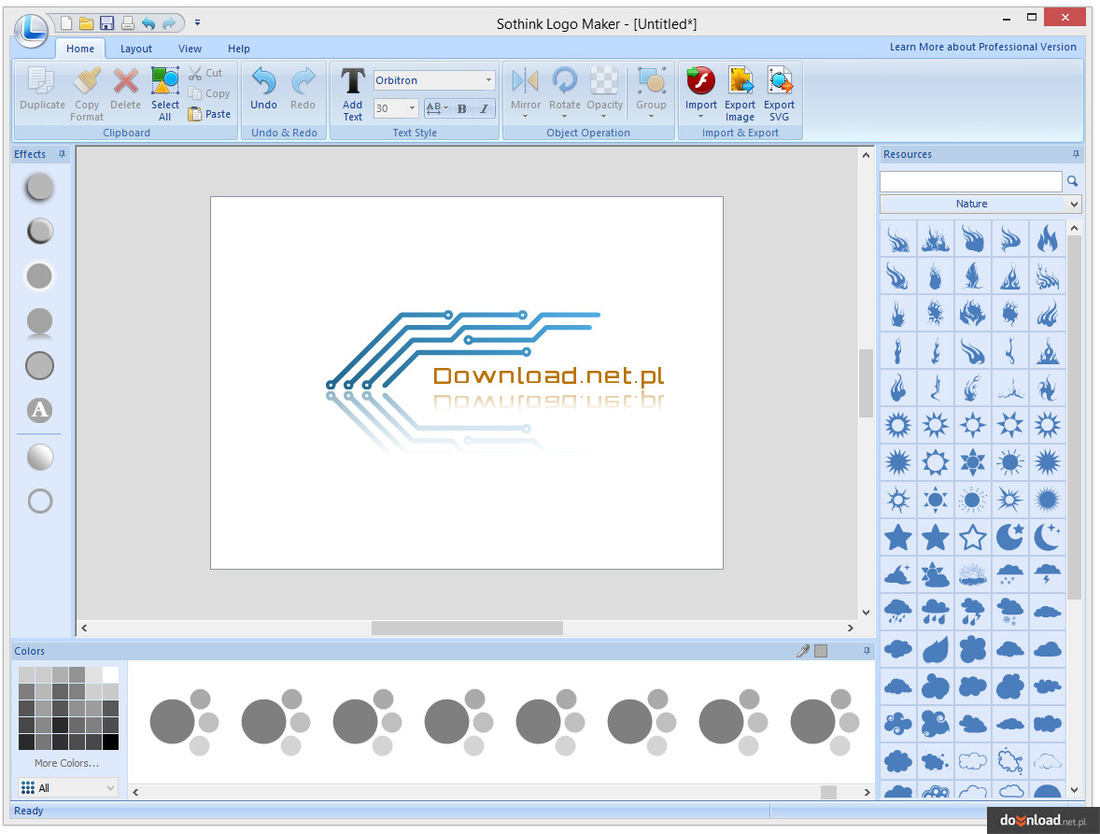Click the More Colors... button
Viewport: 1100px width, 834px height.
pos(67,763)
